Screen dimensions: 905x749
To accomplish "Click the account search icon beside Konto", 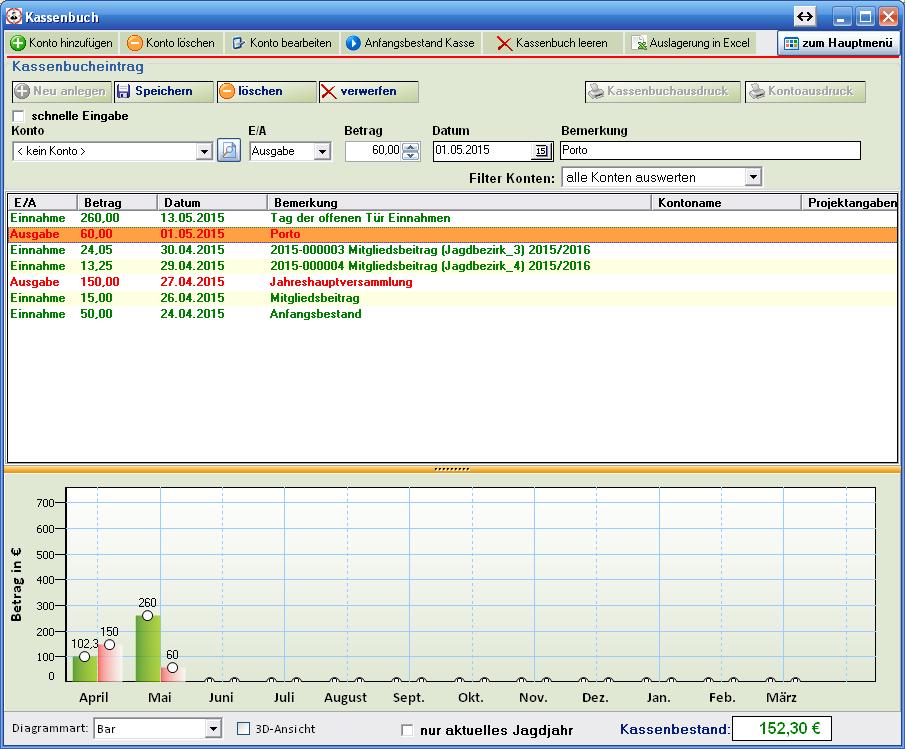I will [x=229, y=151].
